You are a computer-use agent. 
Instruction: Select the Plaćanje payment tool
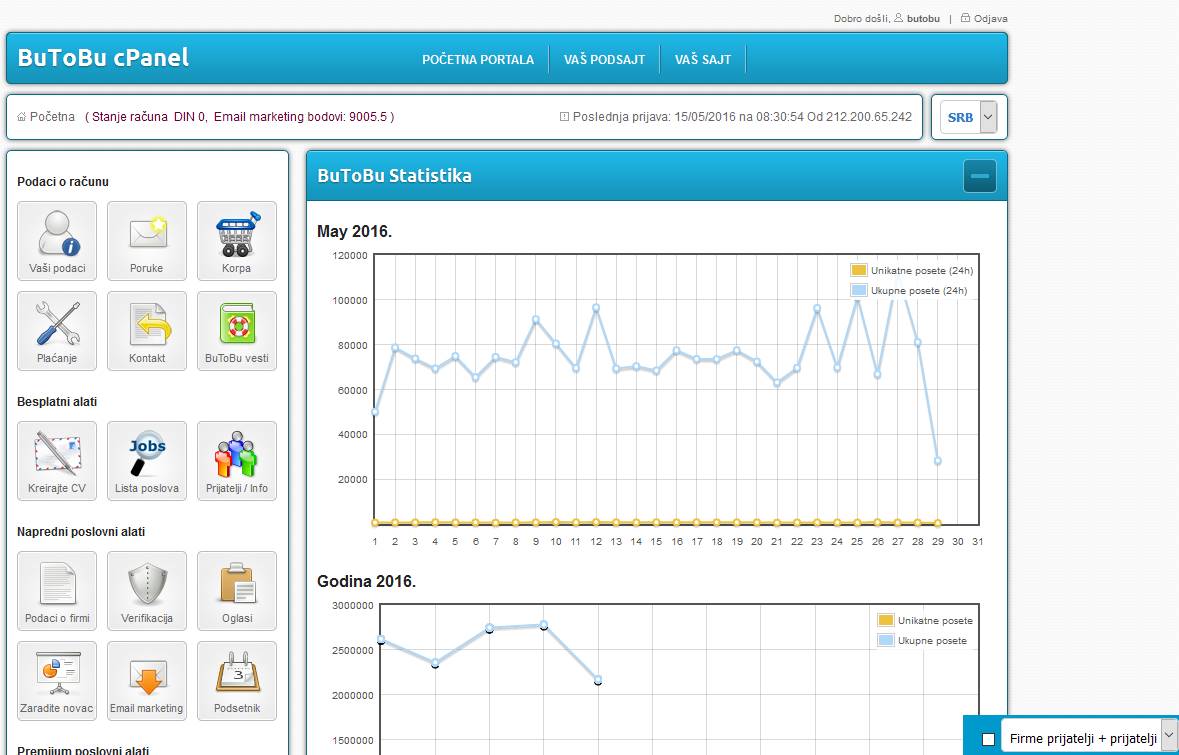coord(56,330)
